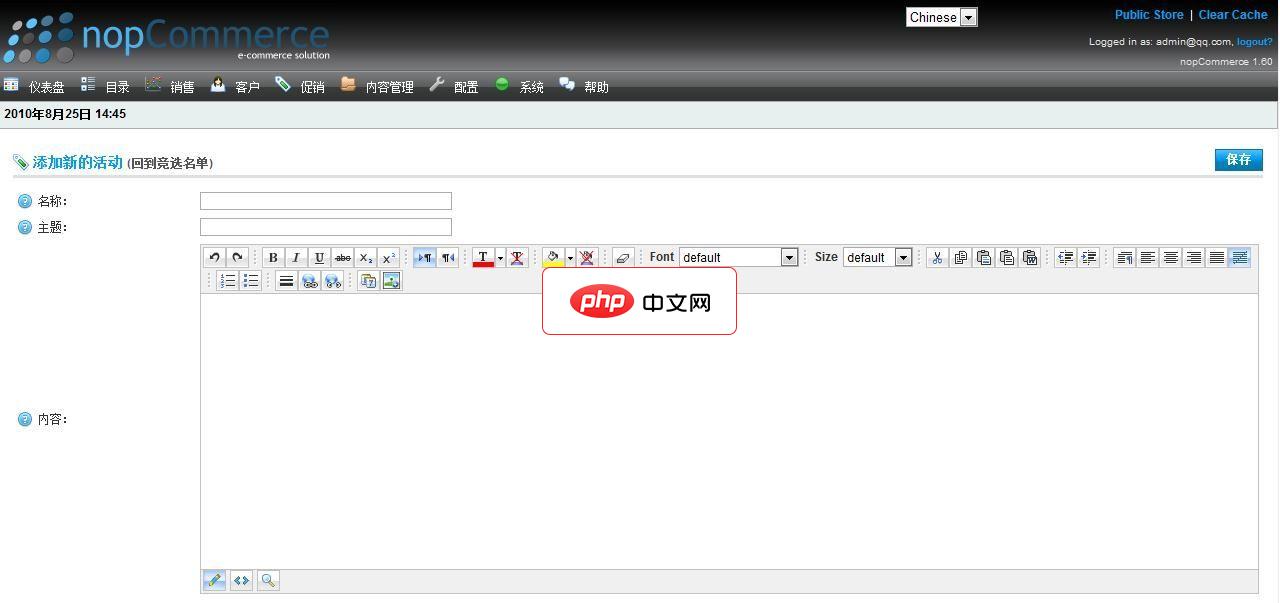Open the text color dropdown arrow
This screenshot has width=1280, height=603.
click(501, 257)
